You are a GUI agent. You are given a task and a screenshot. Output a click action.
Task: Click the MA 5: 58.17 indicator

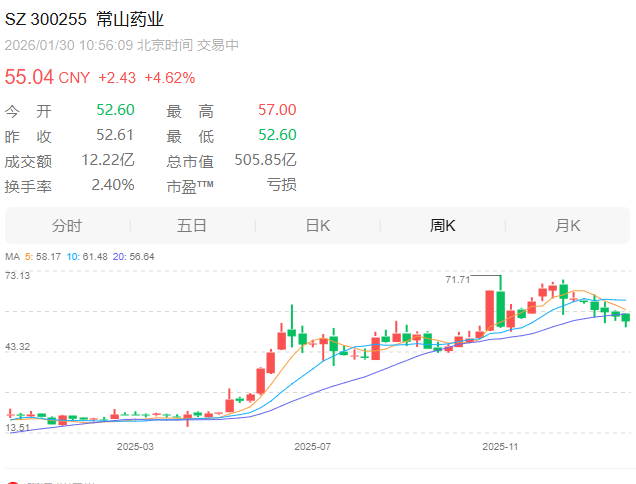pos(43,257)
